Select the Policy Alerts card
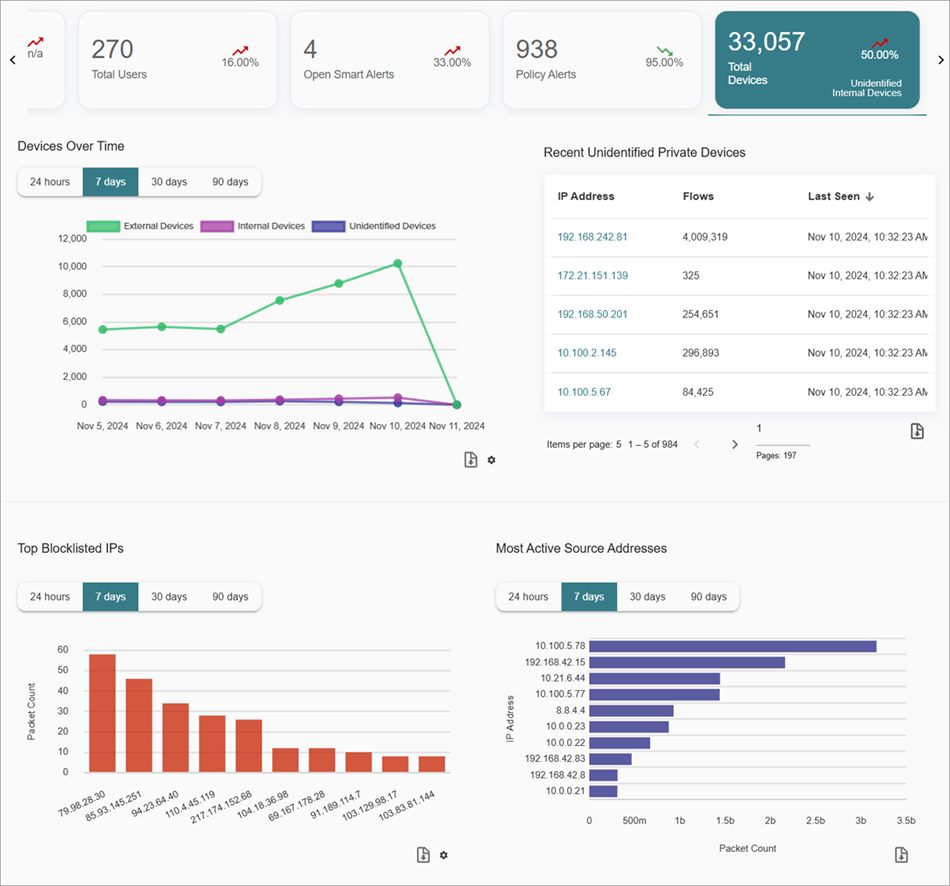The height and width of the screenshot is (886, 950). point(602,60)
